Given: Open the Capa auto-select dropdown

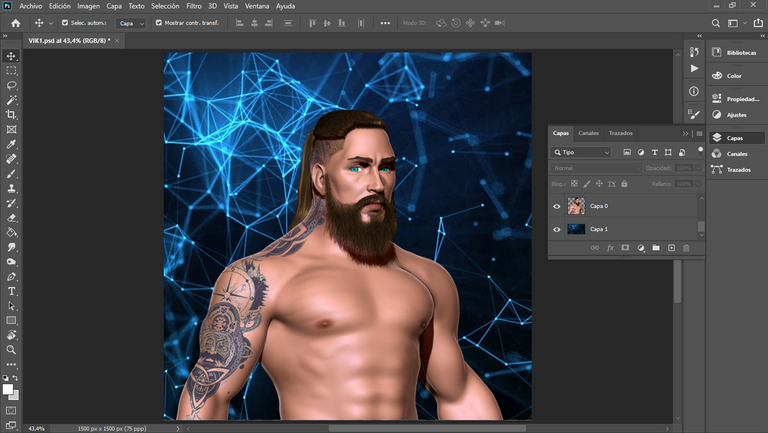Looking at the screenshot, I should (x=130, y=23).
